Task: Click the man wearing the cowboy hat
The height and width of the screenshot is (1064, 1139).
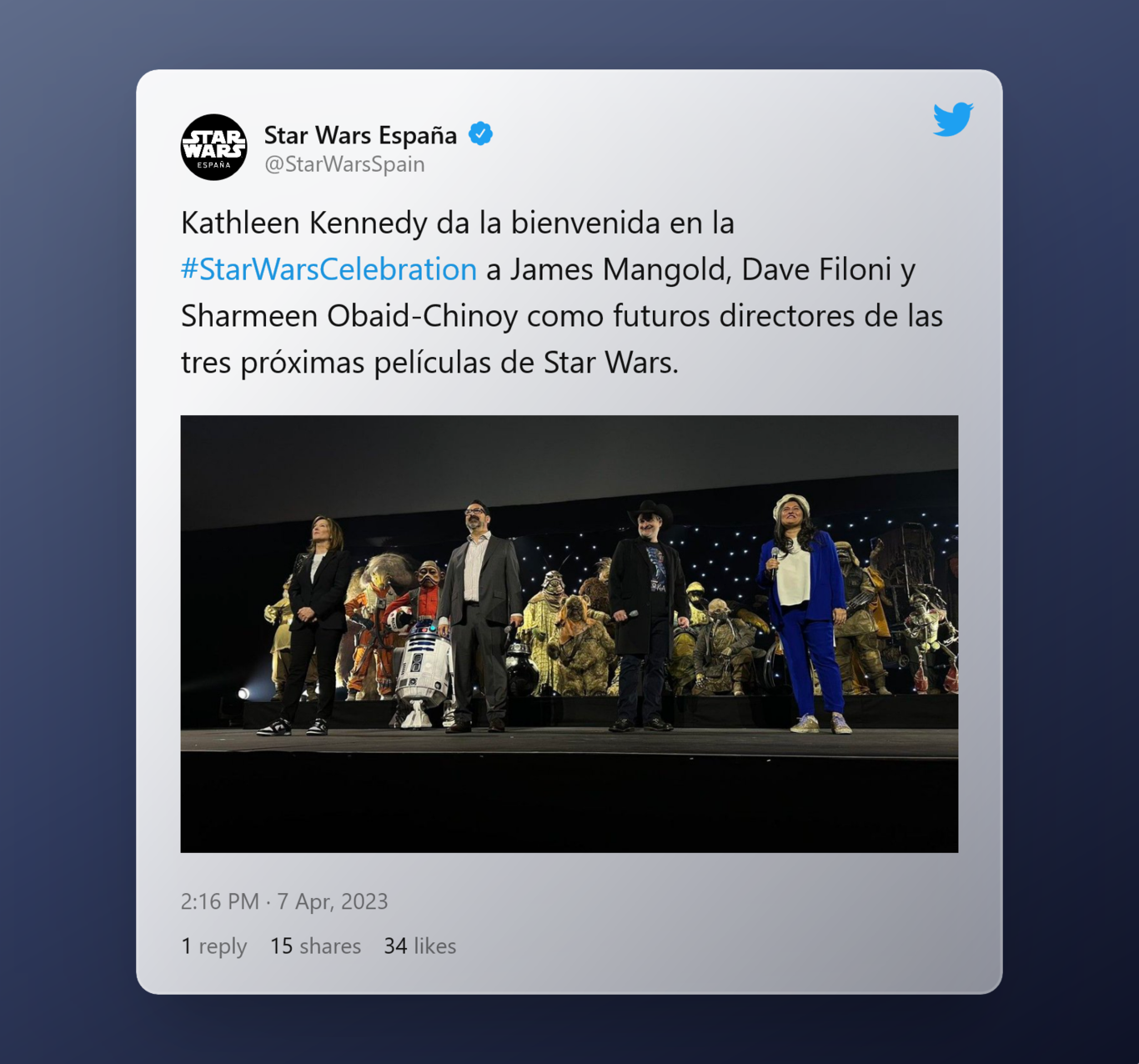Action: coord(646,616)
